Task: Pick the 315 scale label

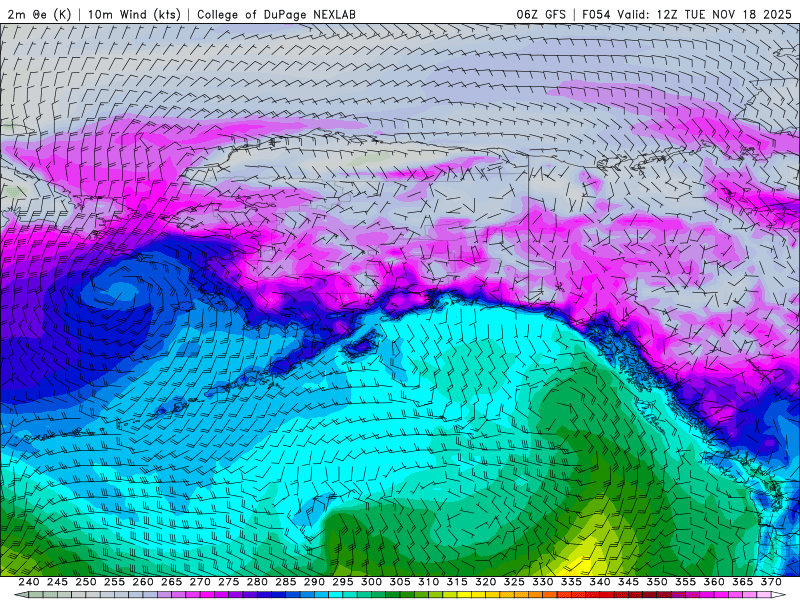Action: (457, 582)
